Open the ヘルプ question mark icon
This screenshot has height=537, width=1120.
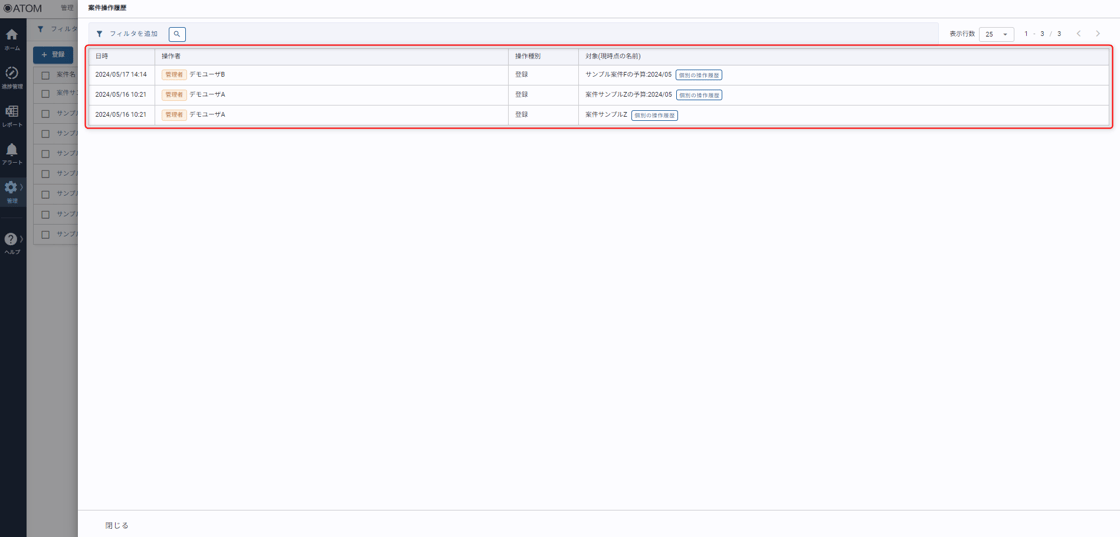pyautogui.click(x=12, y=242)
